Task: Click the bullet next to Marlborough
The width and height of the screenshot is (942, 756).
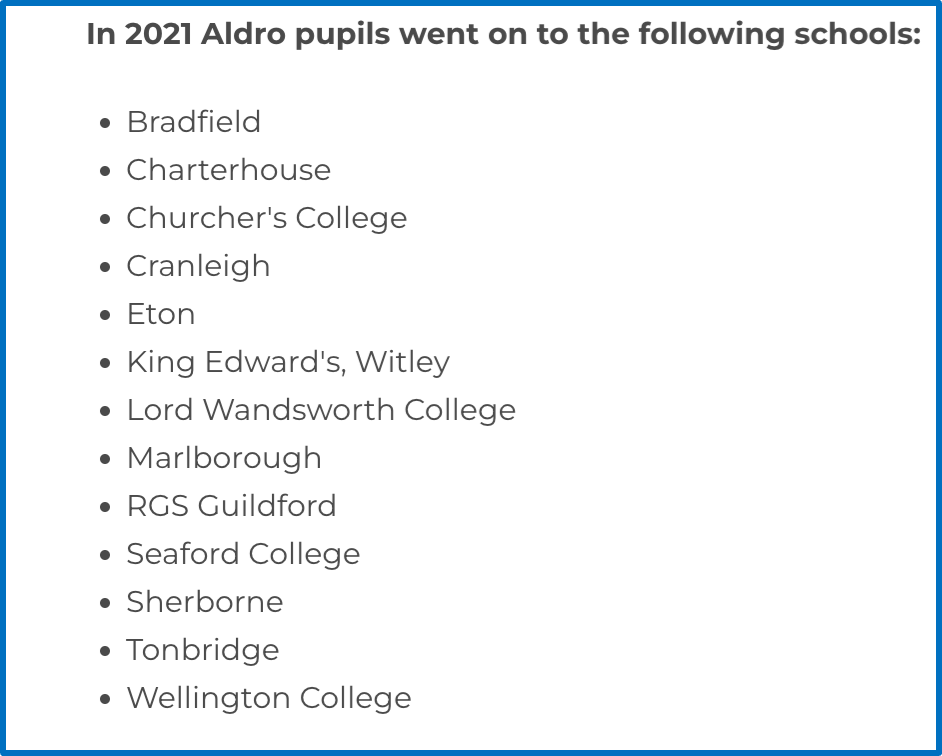Action: pyautogui.click(x=105, y=459)
